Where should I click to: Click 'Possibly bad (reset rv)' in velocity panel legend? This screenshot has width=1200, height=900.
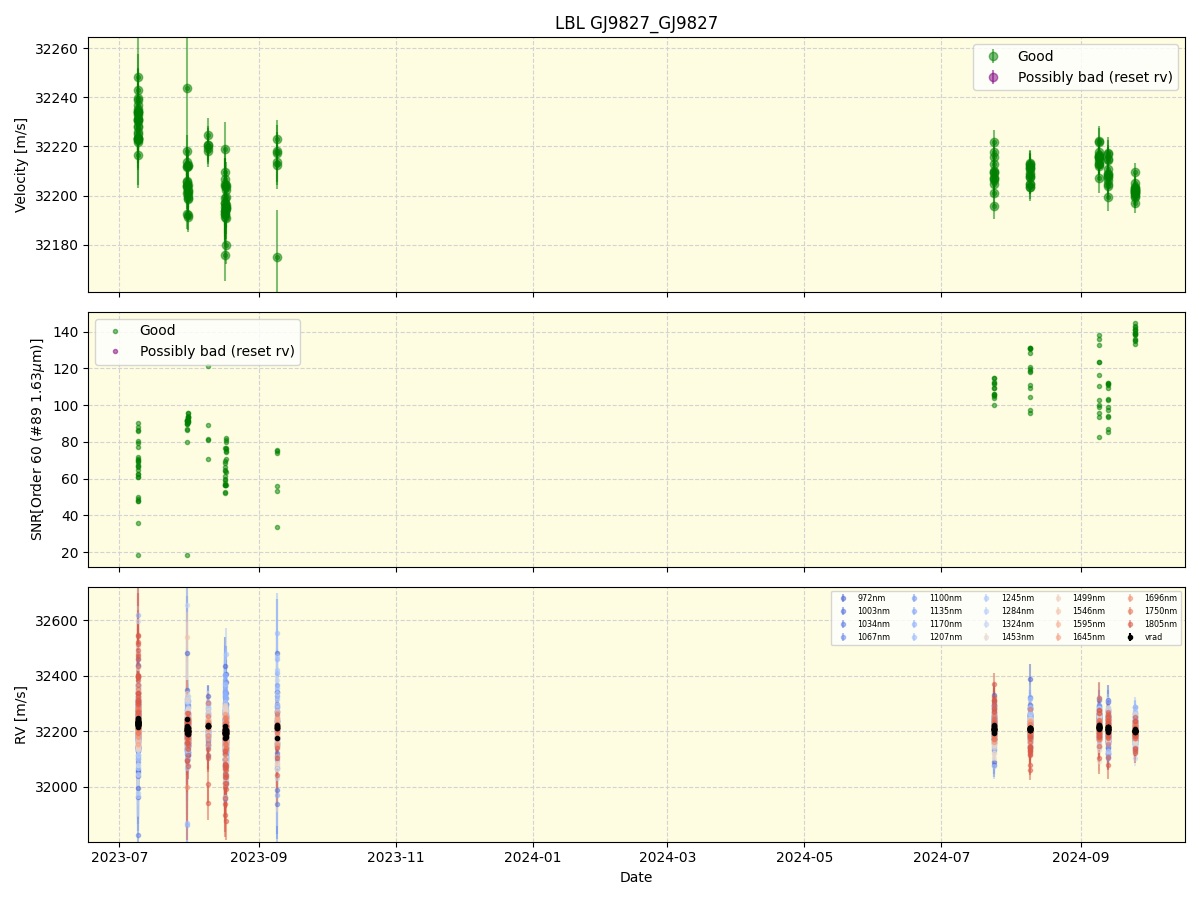click(1095, 77)
